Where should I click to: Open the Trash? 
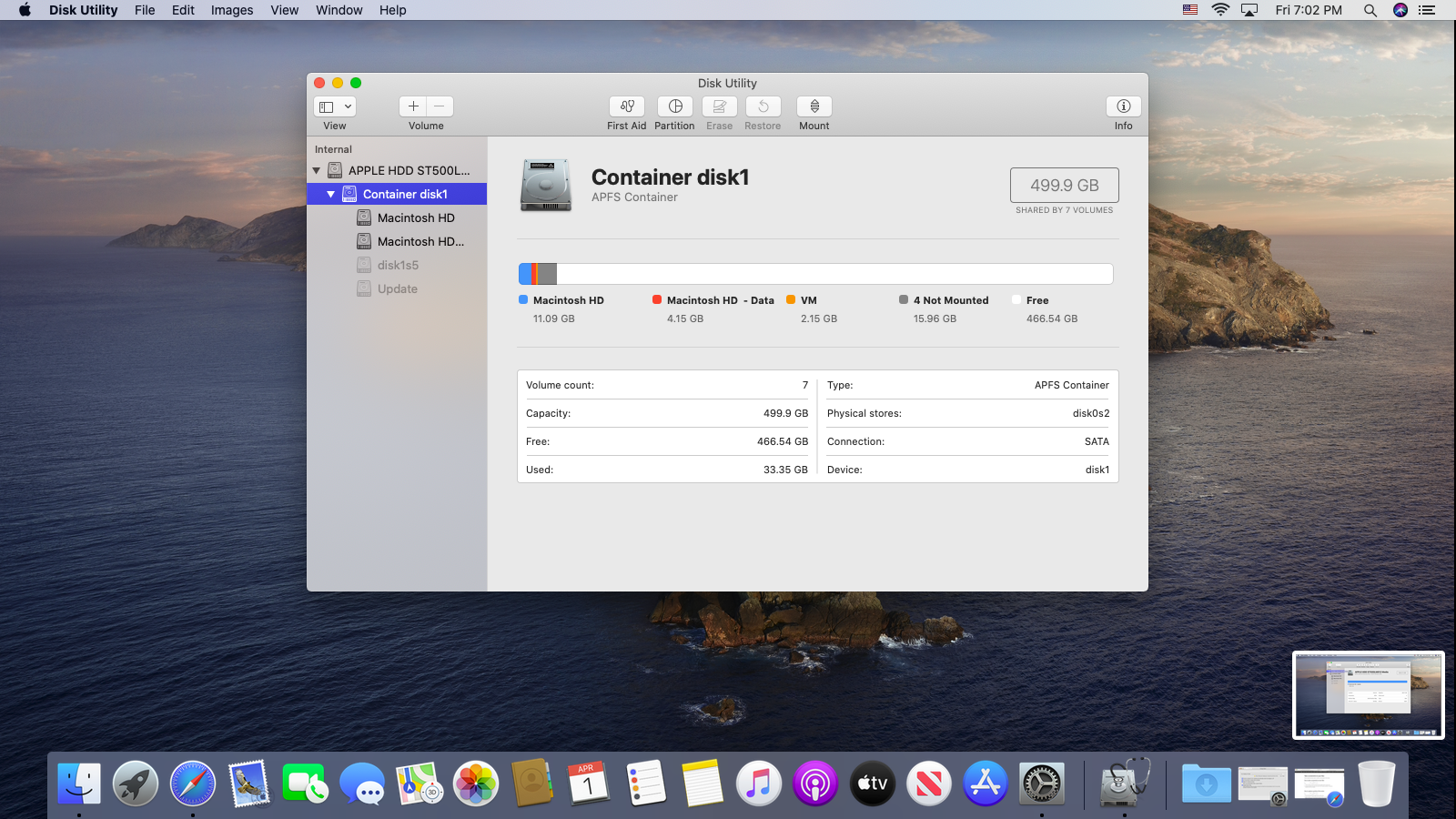point(1377,783)
